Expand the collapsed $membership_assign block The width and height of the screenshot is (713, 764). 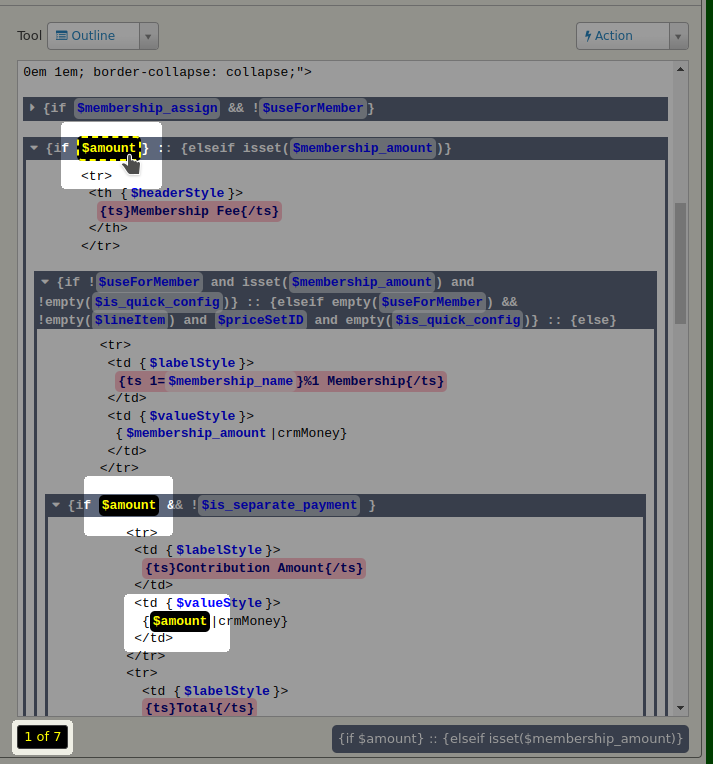33,108
